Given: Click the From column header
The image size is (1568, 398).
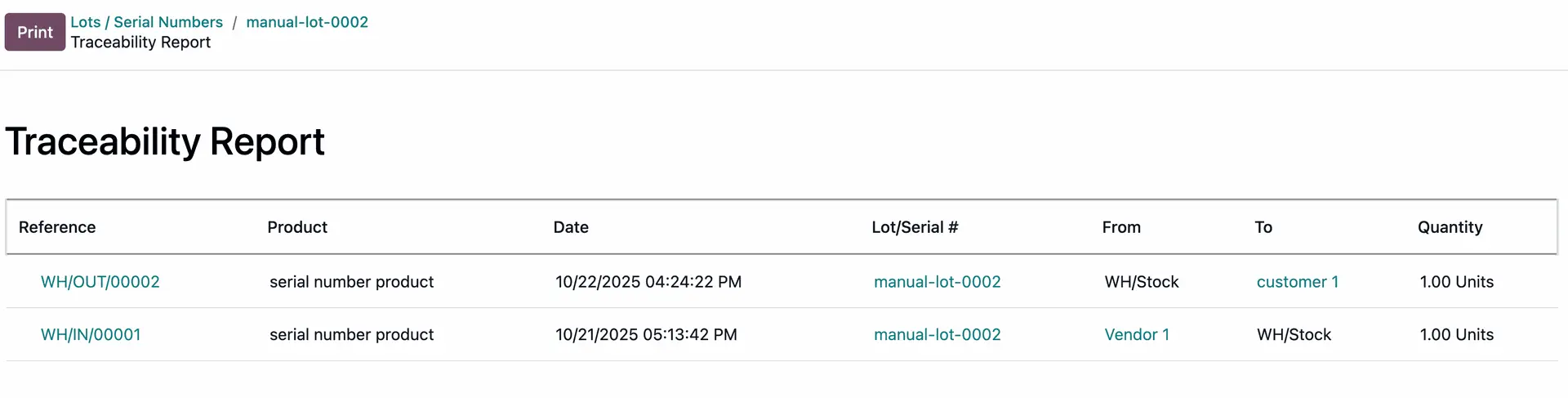Looking at the screenshot, I should tap(1121, 227).
